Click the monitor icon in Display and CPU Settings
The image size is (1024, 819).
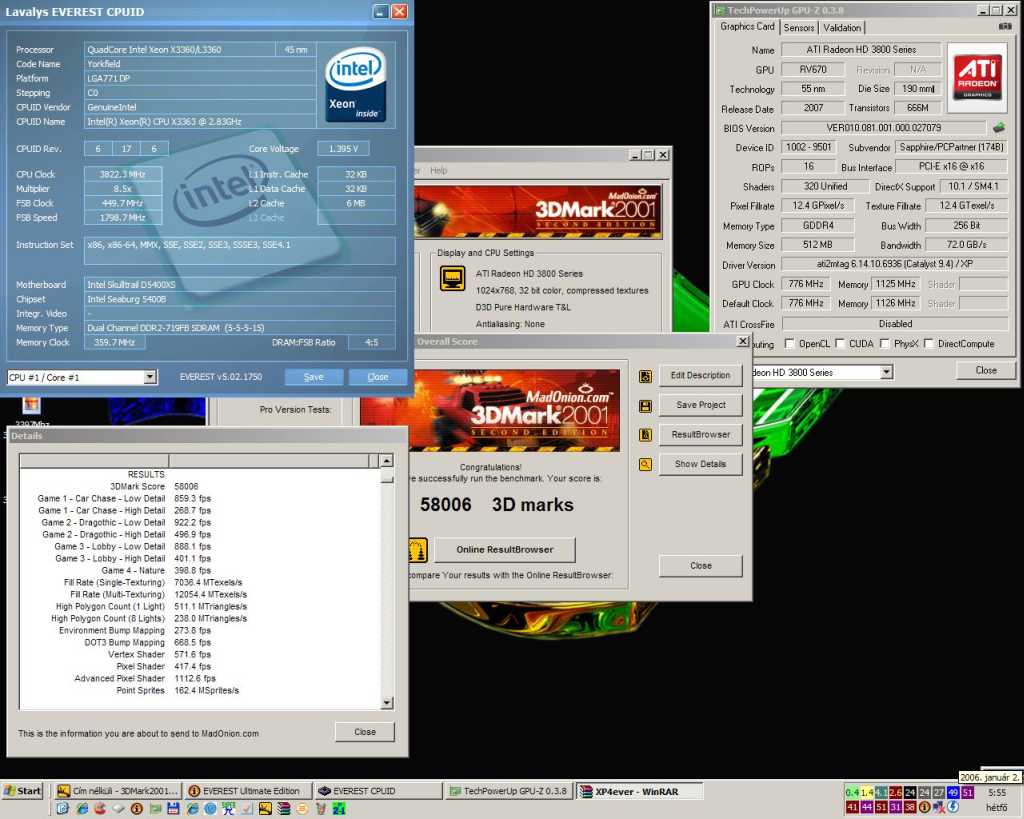point(453,278)
